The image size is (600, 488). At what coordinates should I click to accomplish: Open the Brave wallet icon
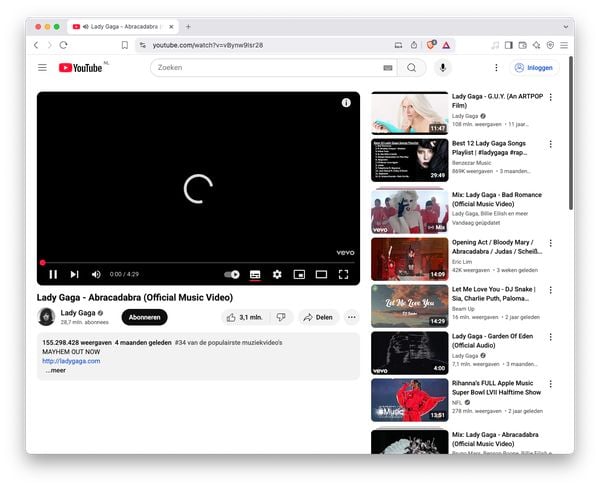(x=522, y=45)
